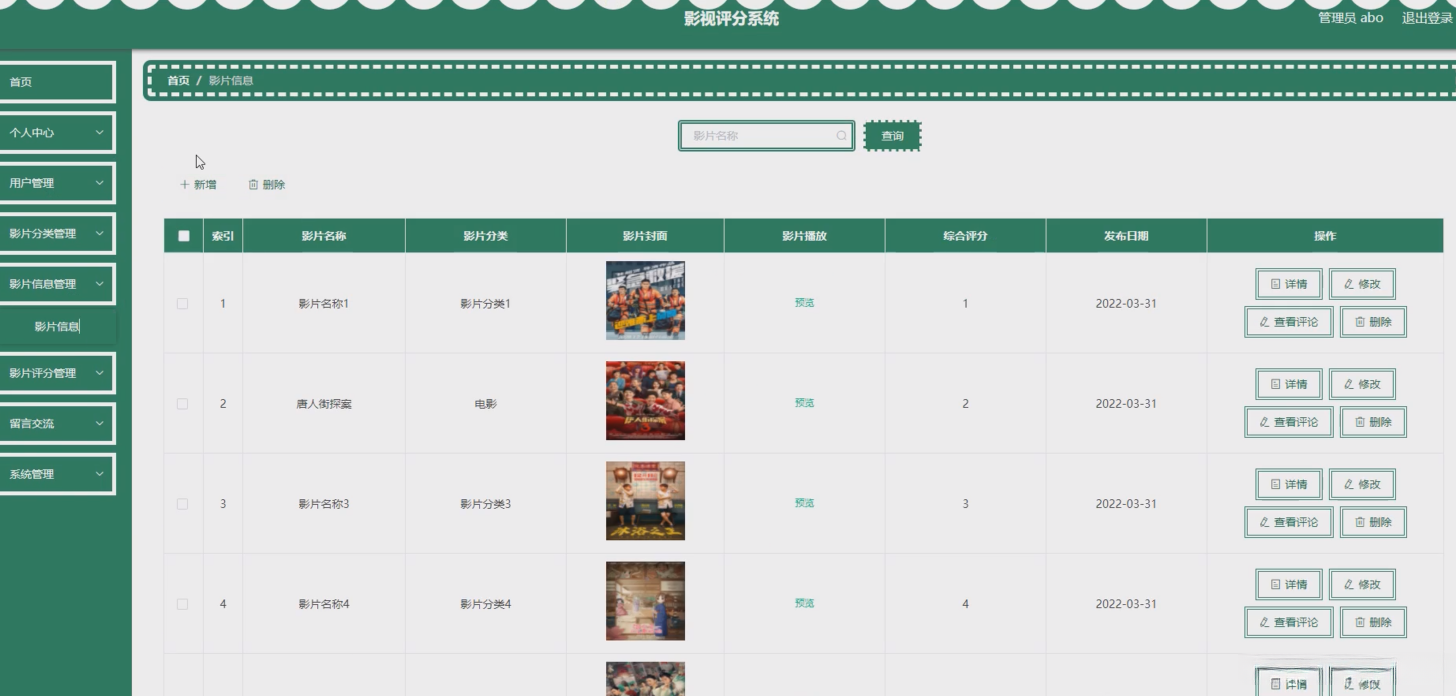Select the 影片信息 submenu item
The height and width of the screenshot is (696, 1456).
coord(57,326)
